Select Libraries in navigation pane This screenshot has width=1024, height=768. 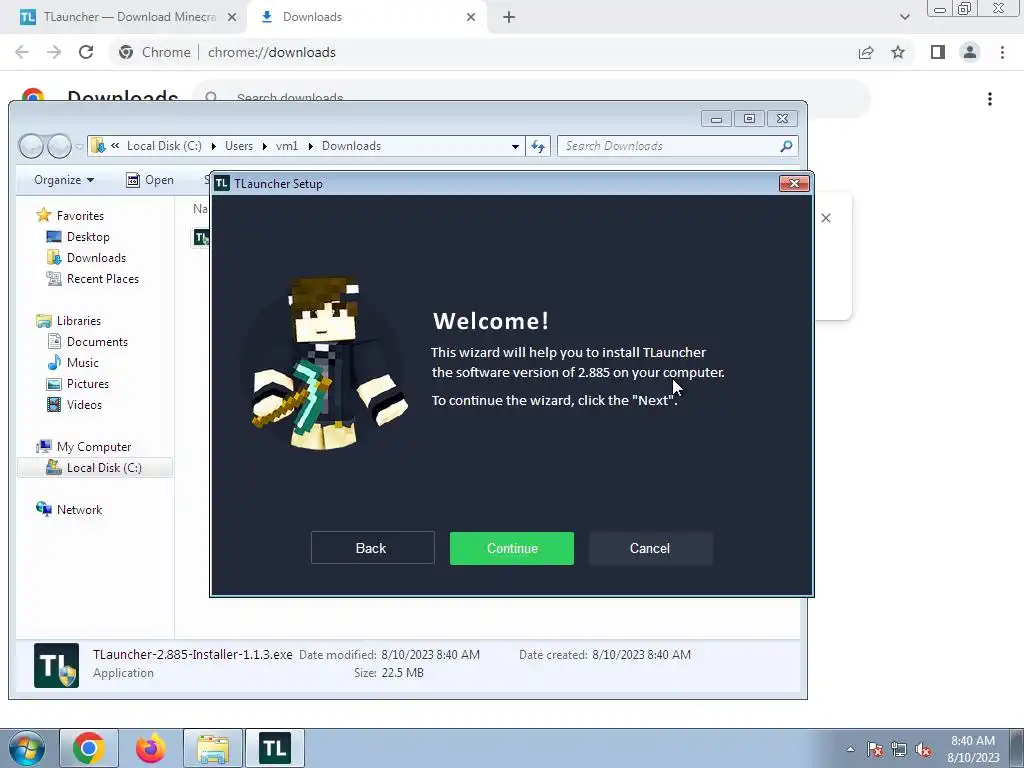point(69,321)
